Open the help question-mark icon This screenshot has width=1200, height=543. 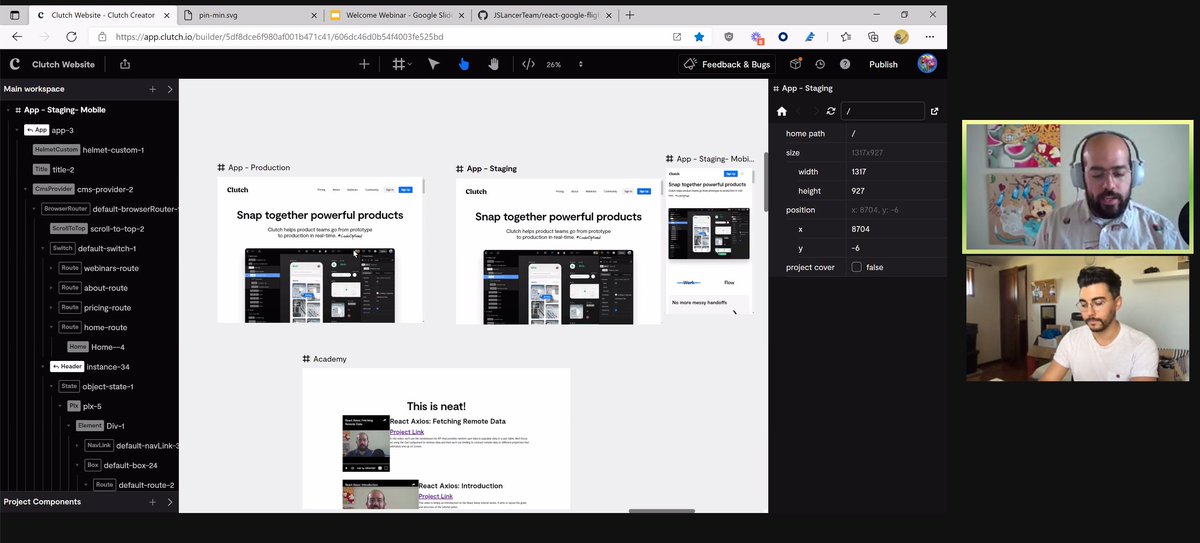coord(845,64)
